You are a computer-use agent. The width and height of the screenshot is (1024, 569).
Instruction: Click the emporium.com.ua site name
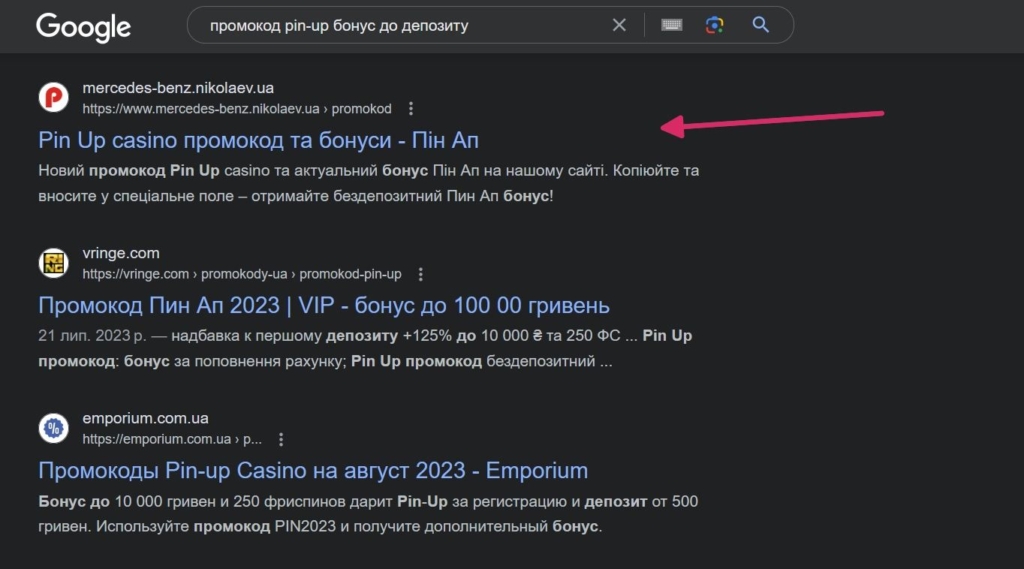tap(145, 418)
